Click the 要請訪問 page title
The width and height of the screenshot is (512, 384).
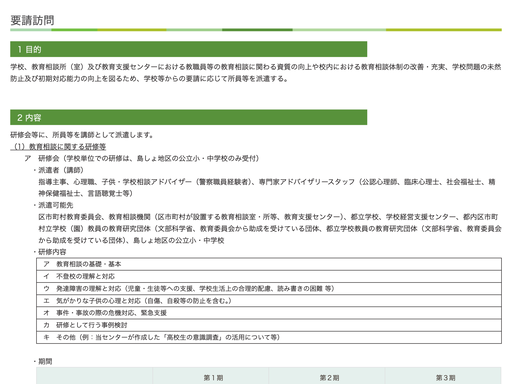(32, 20)
